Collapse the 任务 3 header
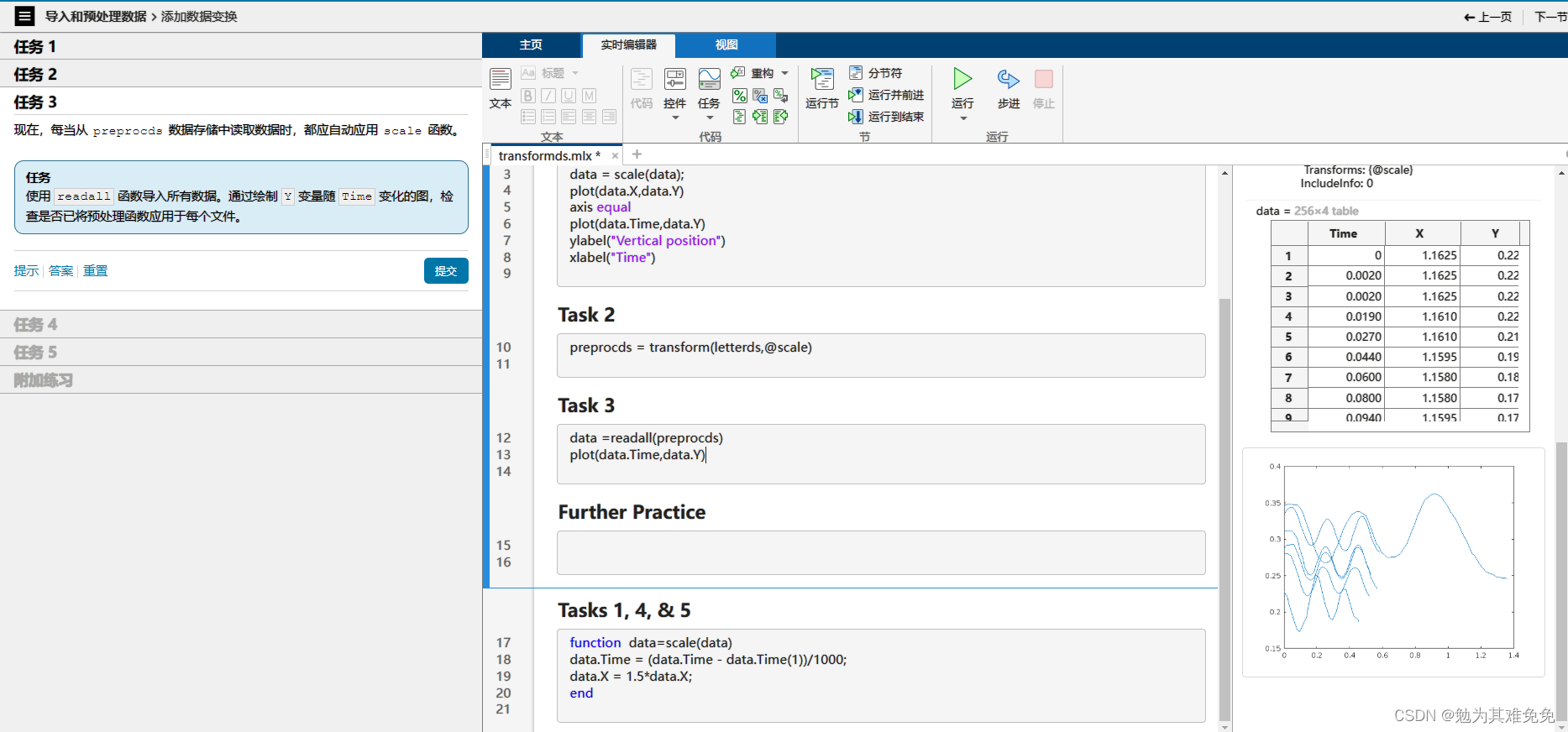Image resolution: width=1568 pixels, height=732 pixels. coord(241,102)
